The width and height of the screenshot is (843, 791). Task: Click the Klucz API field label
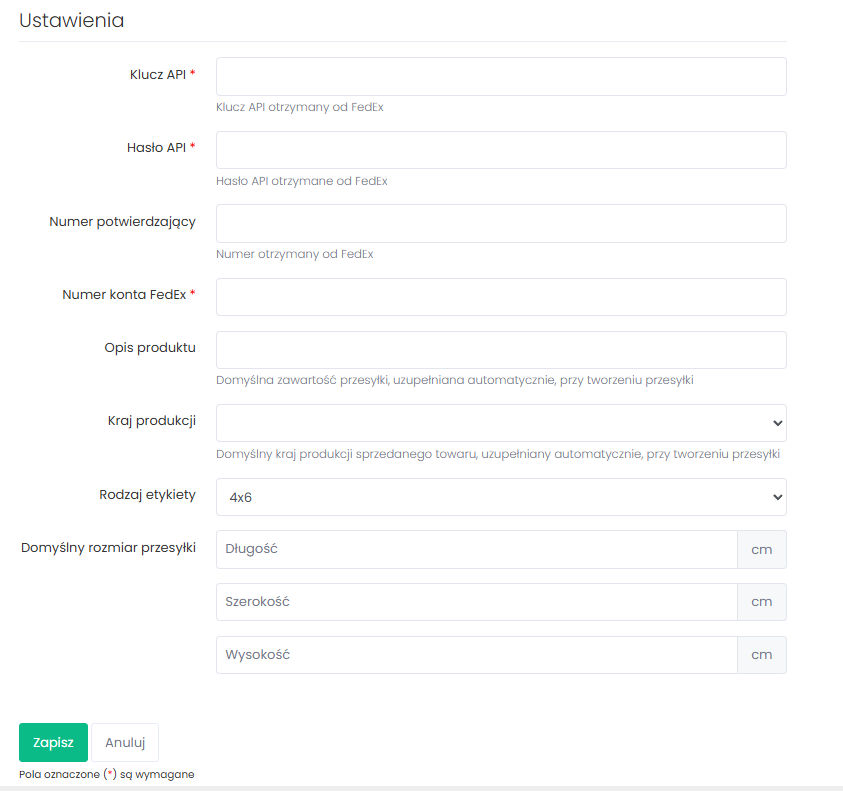[157, 74]
